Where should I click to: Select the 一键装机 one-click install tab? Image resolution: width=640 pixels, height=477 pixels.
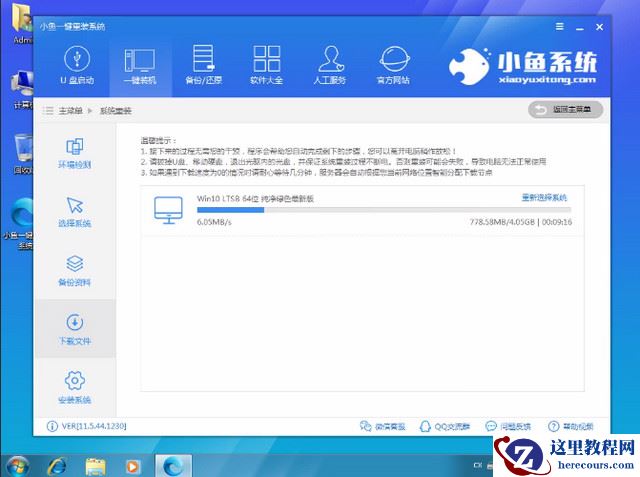point(140,65)
